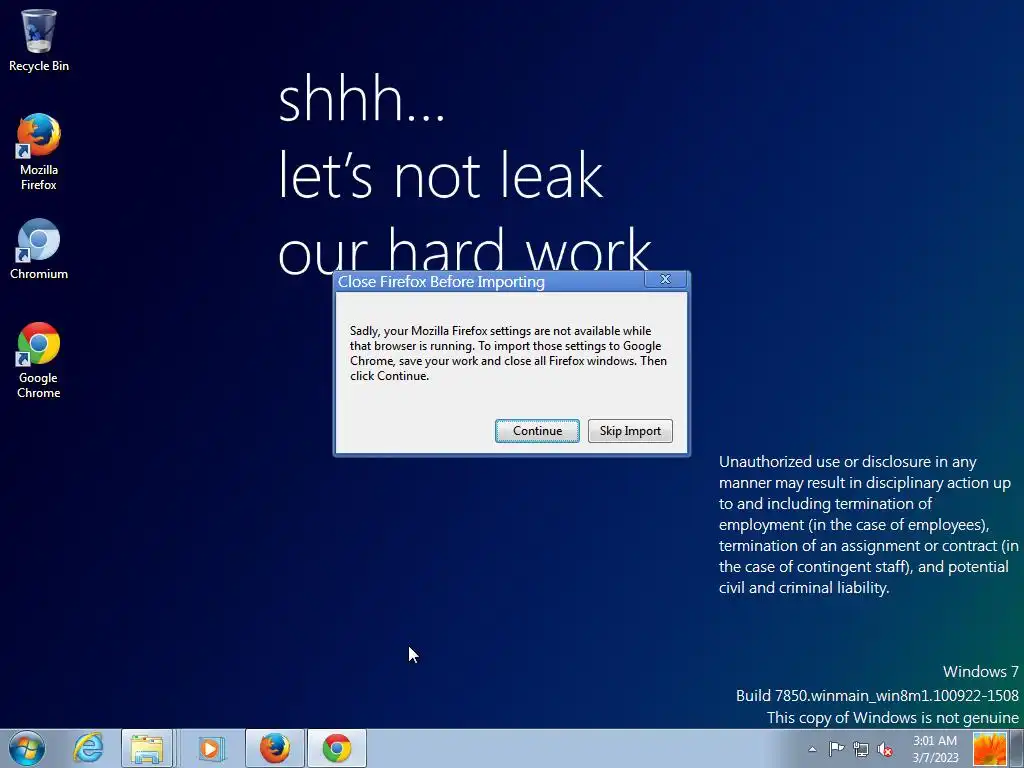Open the Recycle Bin desktop icon
This screenshot has height=768, width=1024.
(39, 40)
